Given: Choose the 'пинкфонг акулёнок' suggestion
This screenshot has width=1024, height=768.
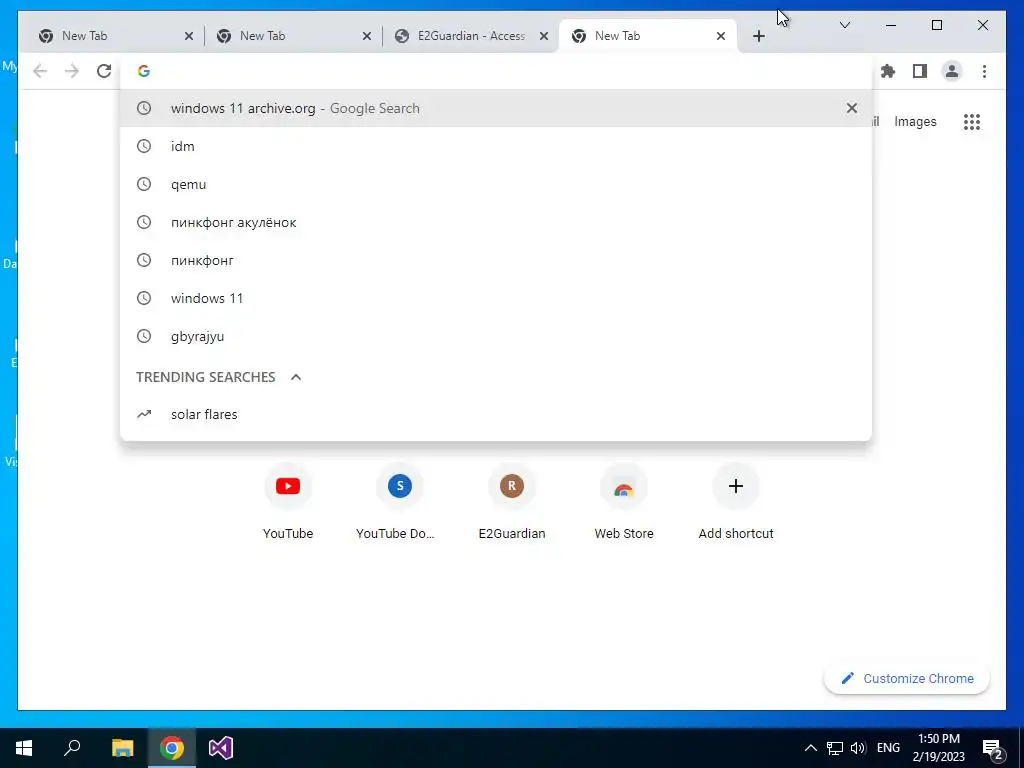Looking at the screenshot, I should click(496, 222).
